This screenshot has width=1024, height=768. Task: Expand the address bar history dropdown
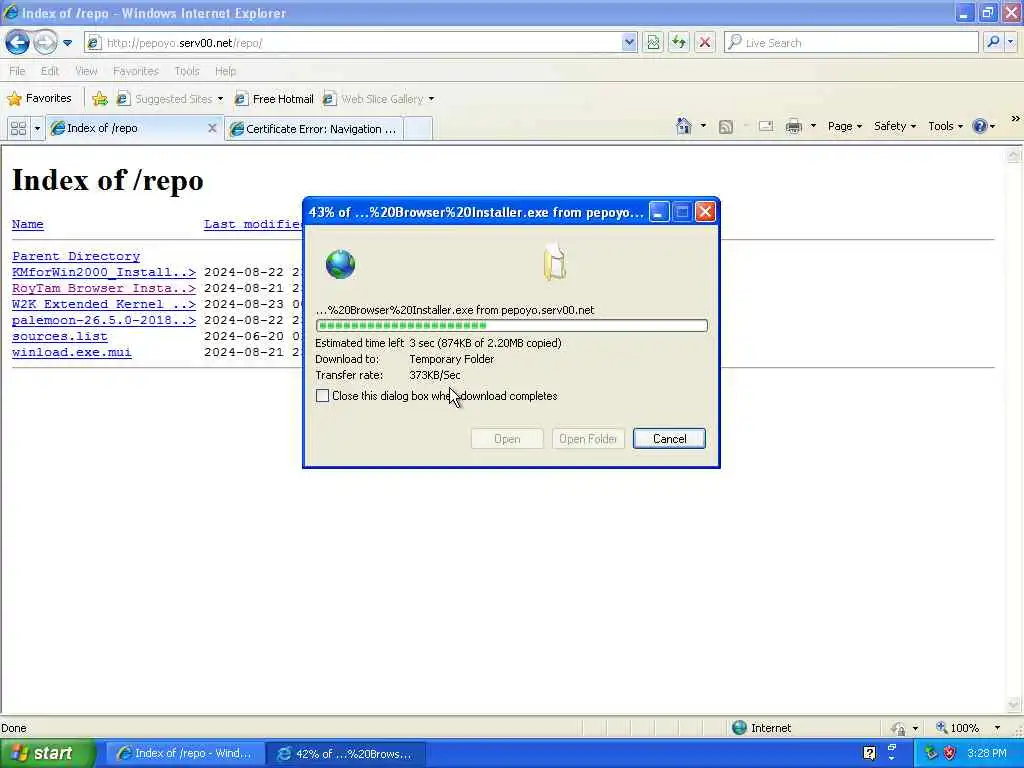click(629, 43)
